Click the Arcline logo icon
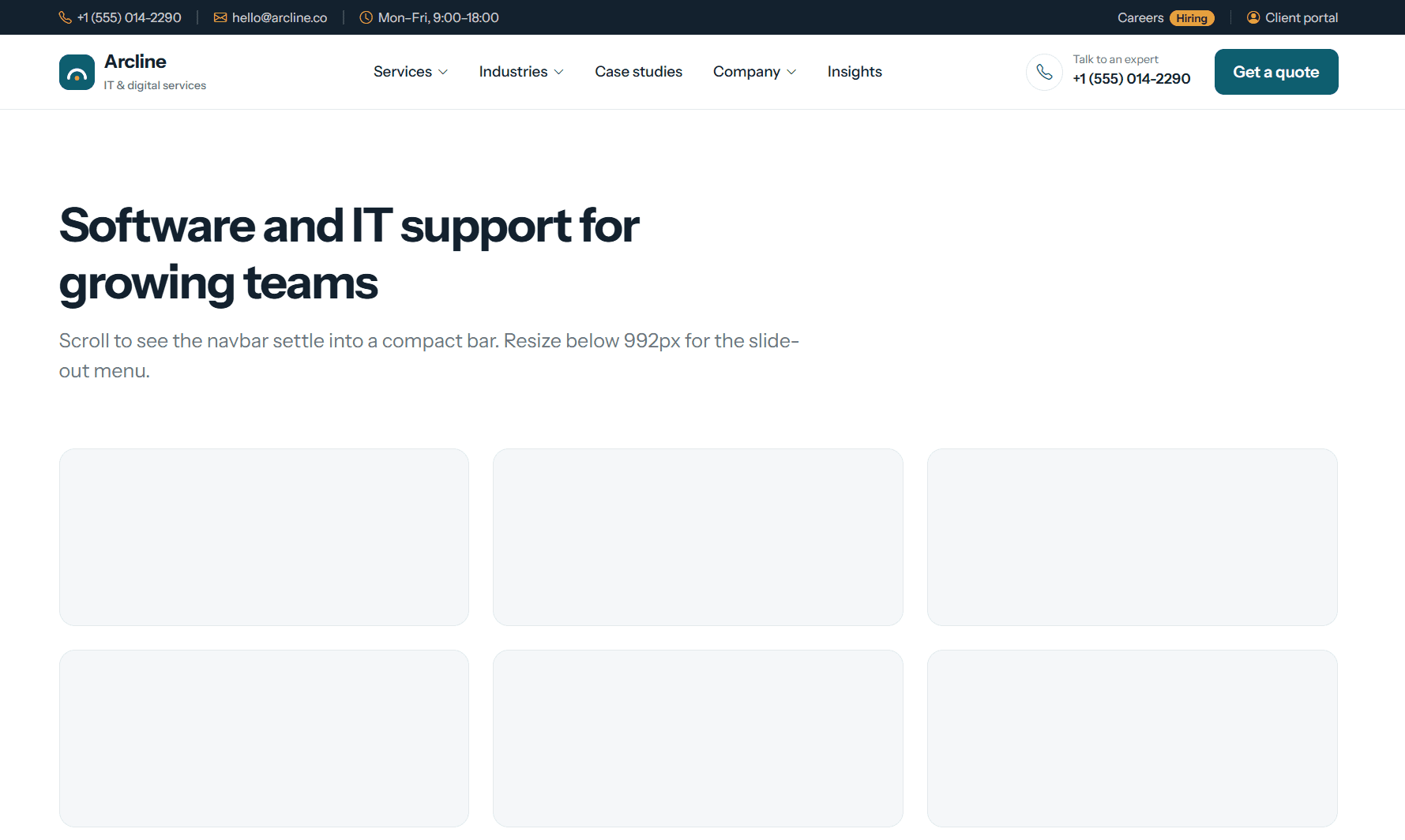This screenshot has width=1405, height=840. (x=77, y=72)
